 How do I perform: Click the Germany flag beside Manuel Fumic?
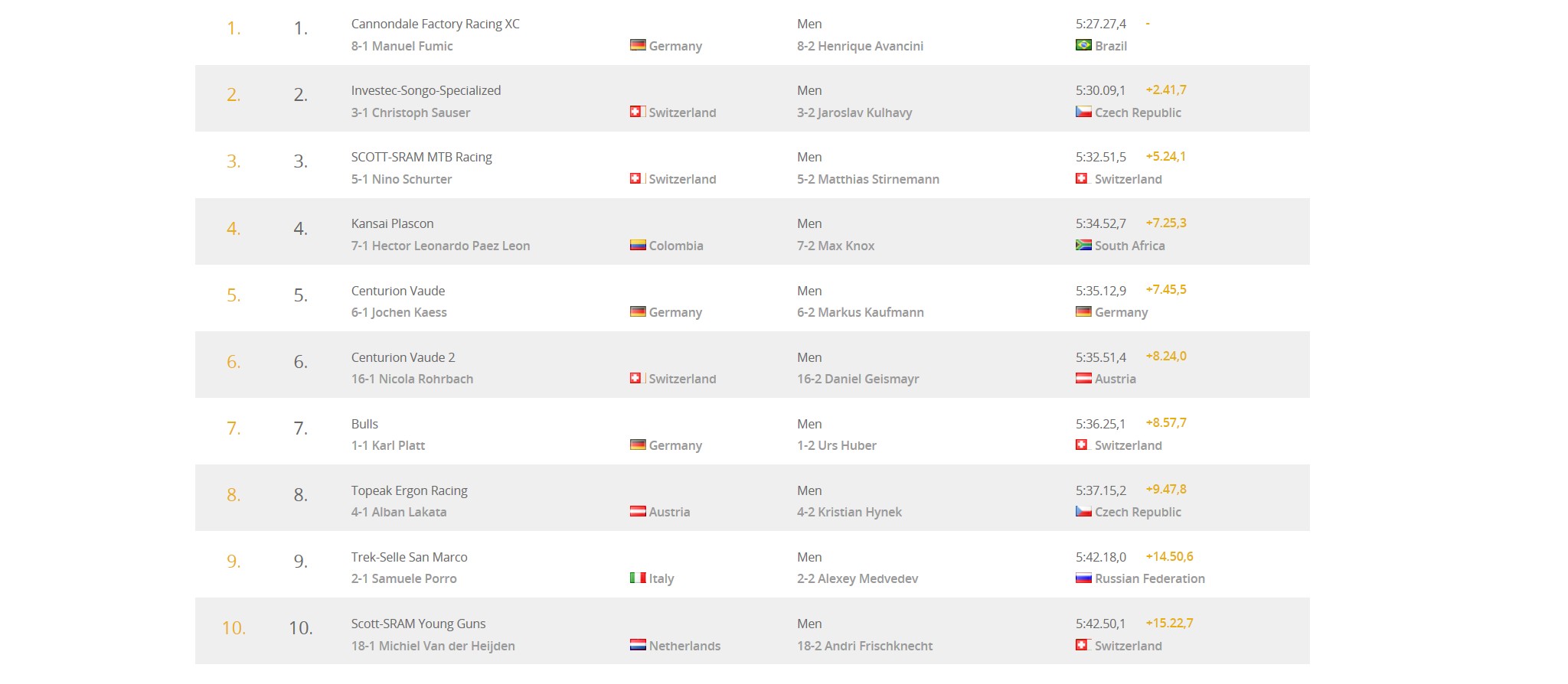coord(637,45)
